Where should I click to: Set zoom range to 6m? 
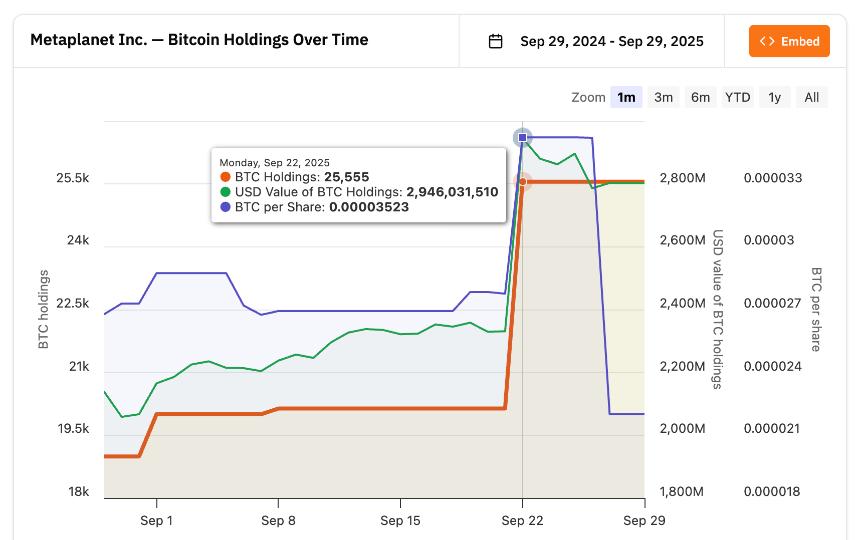700,98
